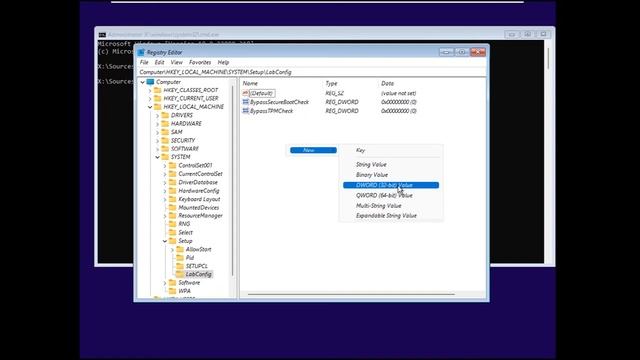The image size is (640, 360).
Task: Select the SETUPCL key
Action: click(x=197, y=266)
